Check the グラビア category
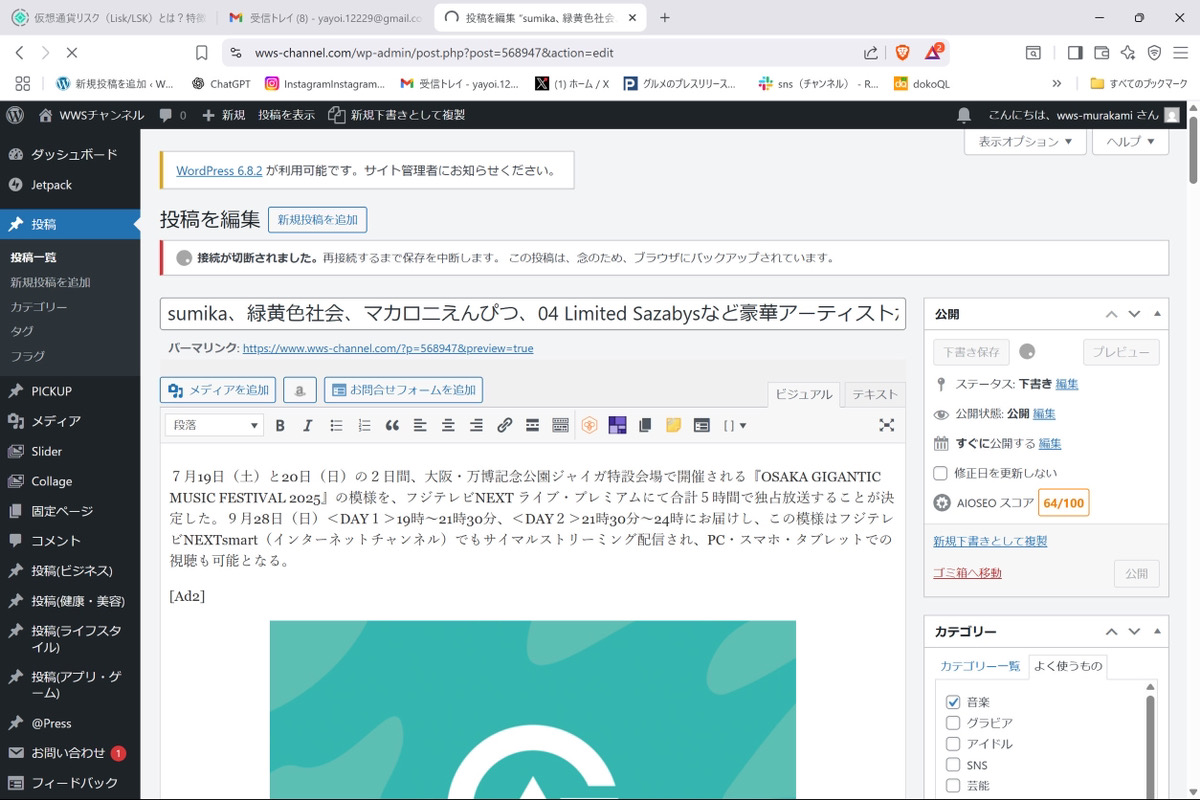This screenshot has width=1200, height=800. coord(953,723)
